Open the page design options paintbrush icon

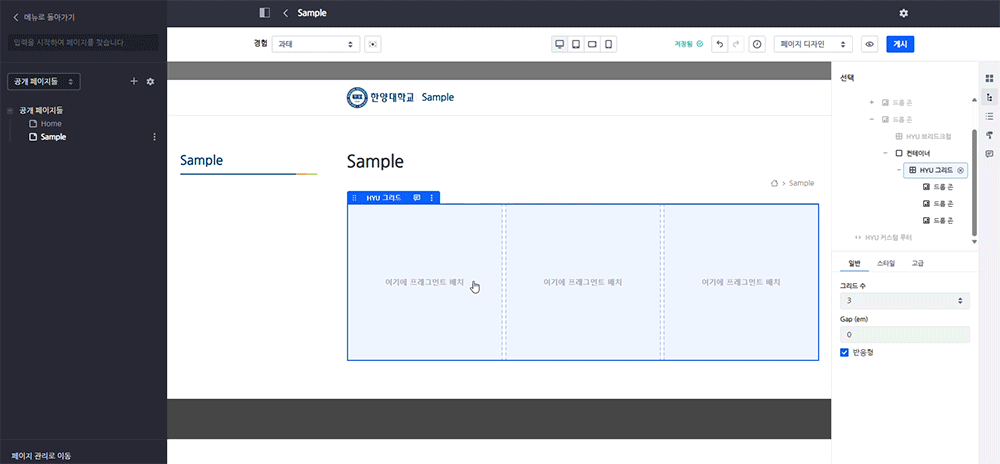point(989,135)
